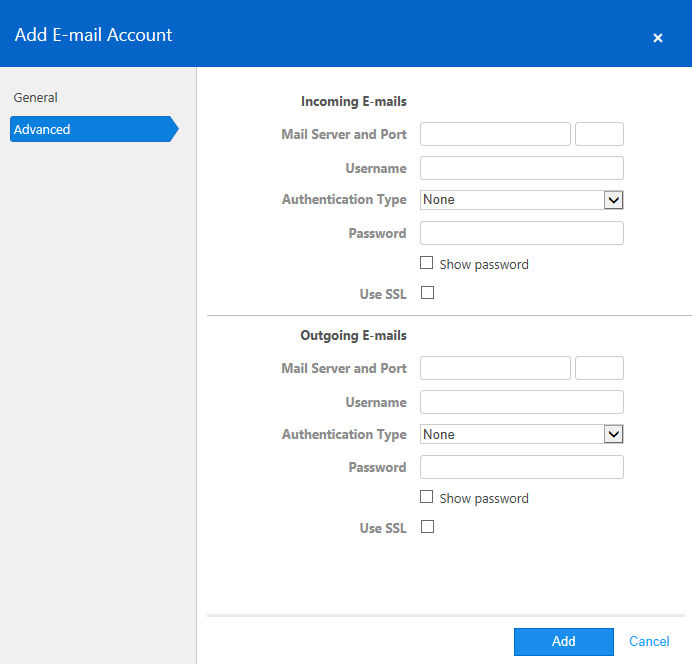Click the outgoing mail server field
Screen dimensions: 692x664
[x=495, y=368]
